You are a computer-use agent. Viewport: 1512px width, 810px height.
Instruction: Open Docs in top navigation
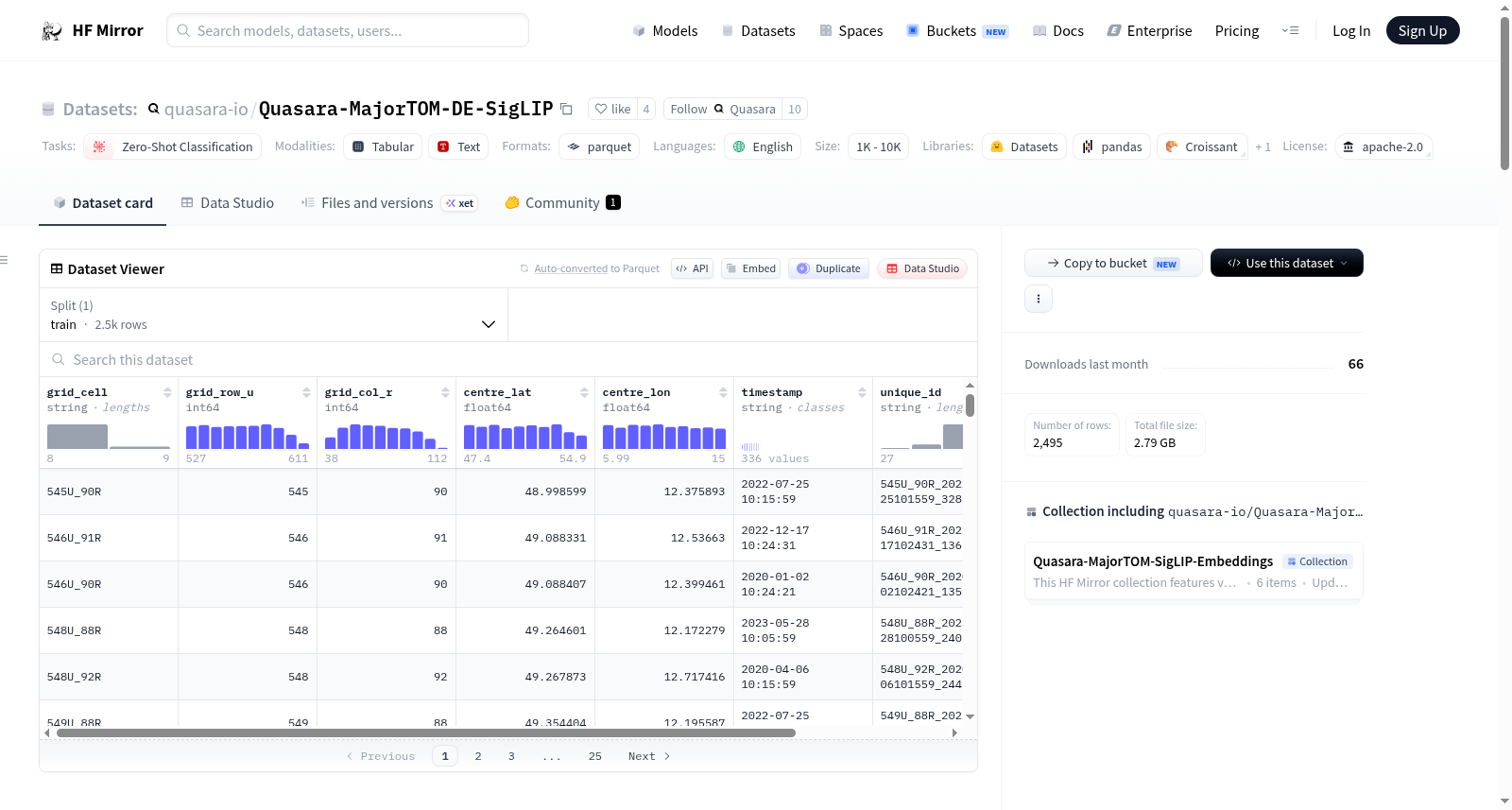(x=1058, y=31)
